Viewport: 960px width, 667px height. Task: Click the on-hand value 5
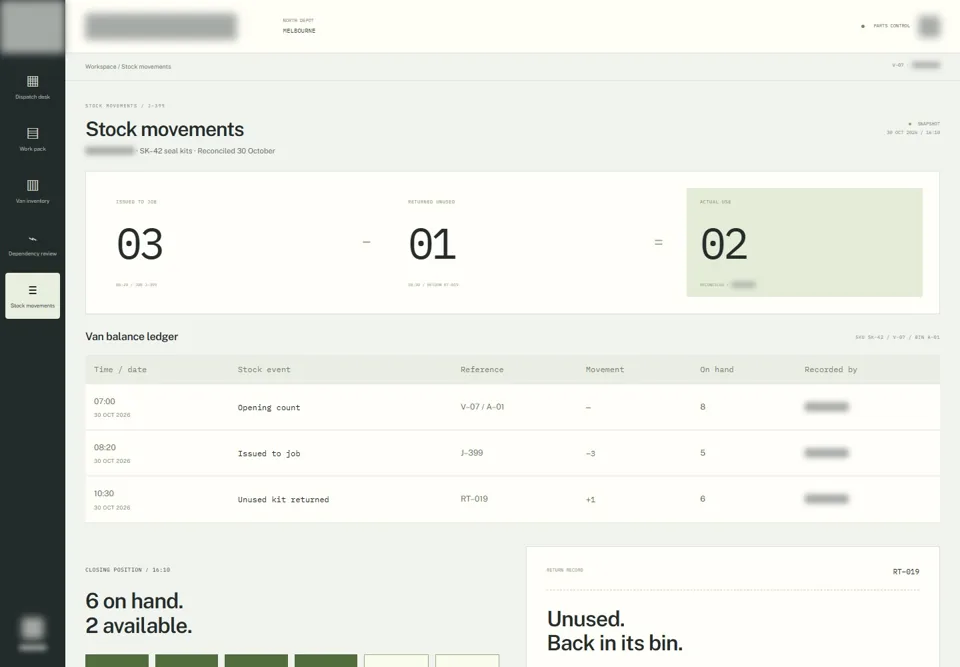click(x=703, y=453)
